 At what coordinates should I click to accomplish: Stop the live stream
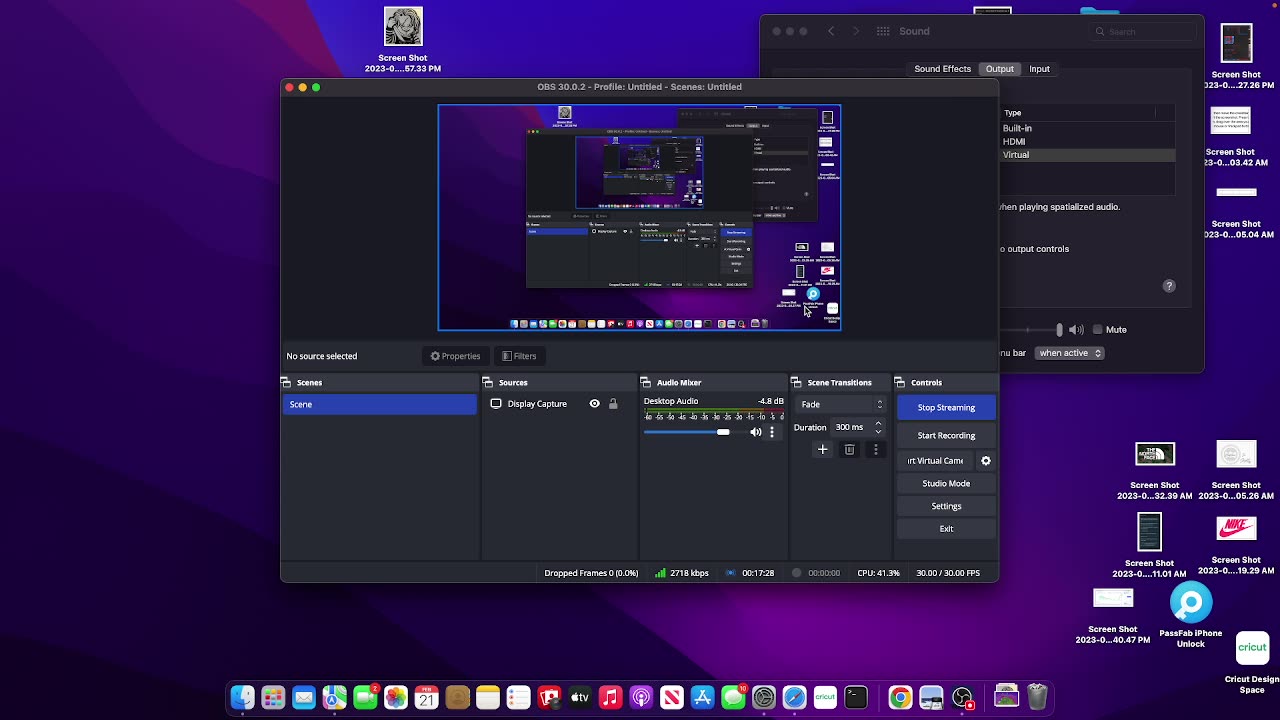[x=946, y=407]
